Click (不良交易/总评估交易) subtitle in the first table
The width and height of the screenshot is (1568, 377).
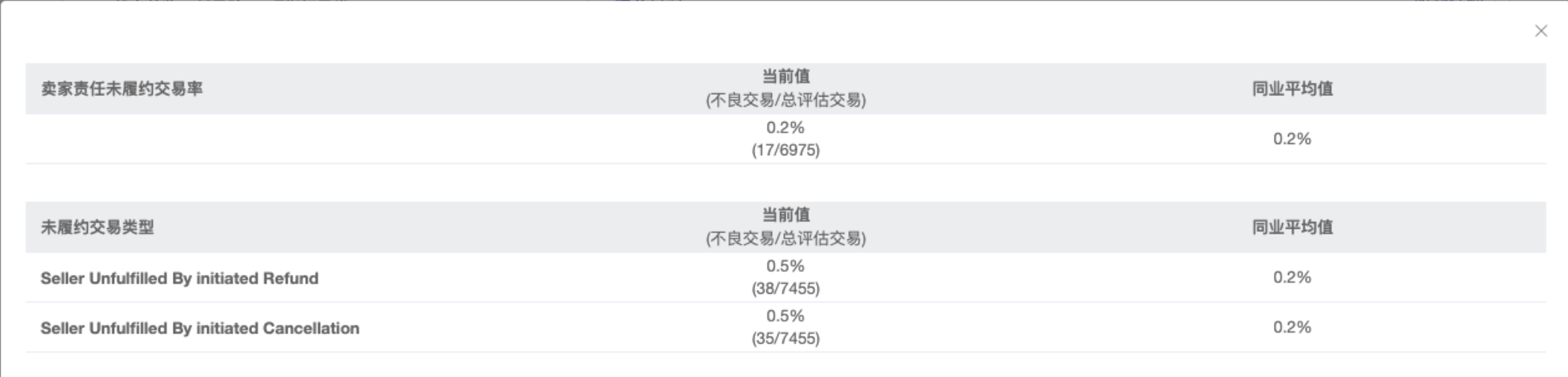786,100
